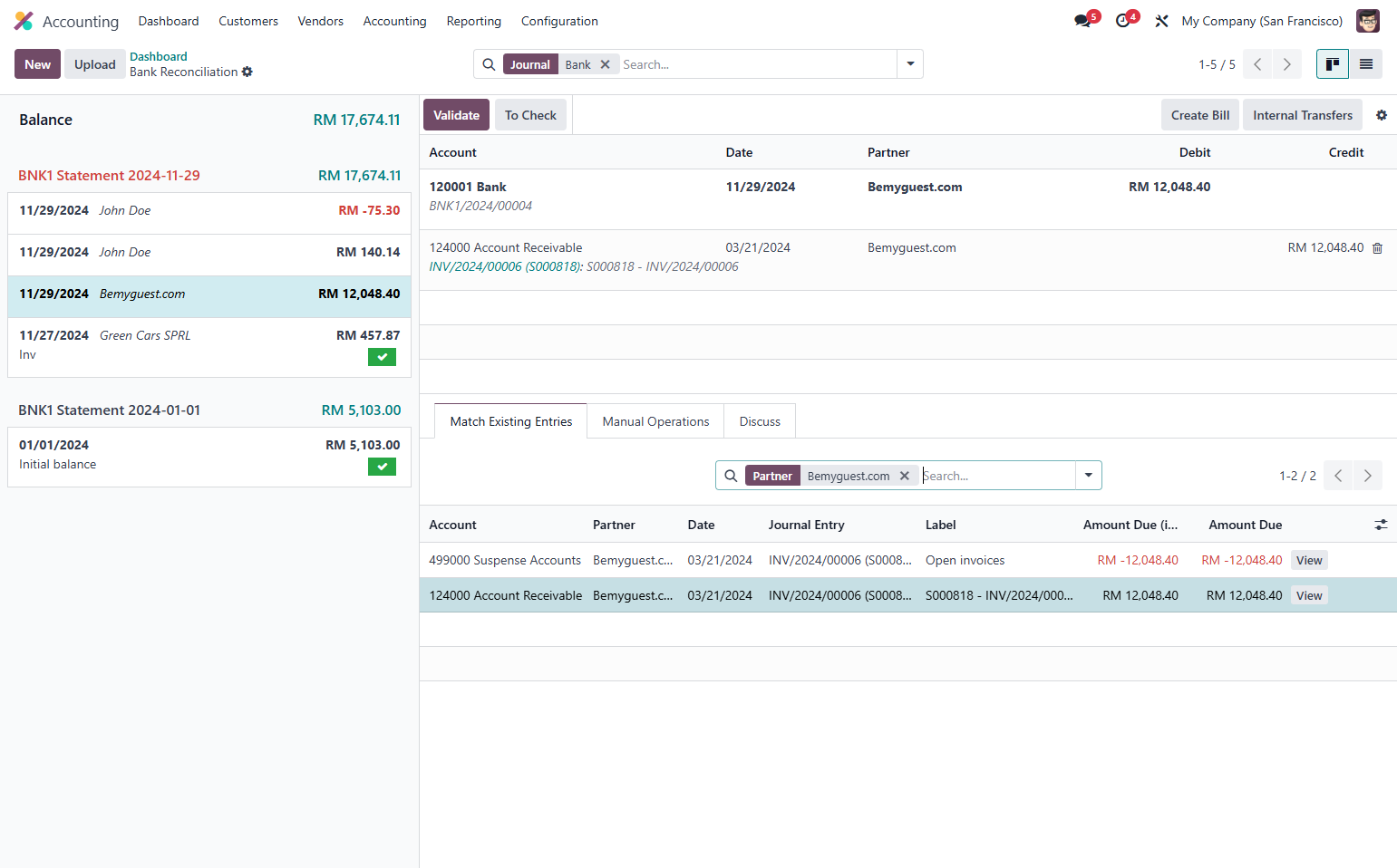Screen dimensions: 1397x868
Task: Click the green check on Green Cars SPRL
Action: pos(382,357)
